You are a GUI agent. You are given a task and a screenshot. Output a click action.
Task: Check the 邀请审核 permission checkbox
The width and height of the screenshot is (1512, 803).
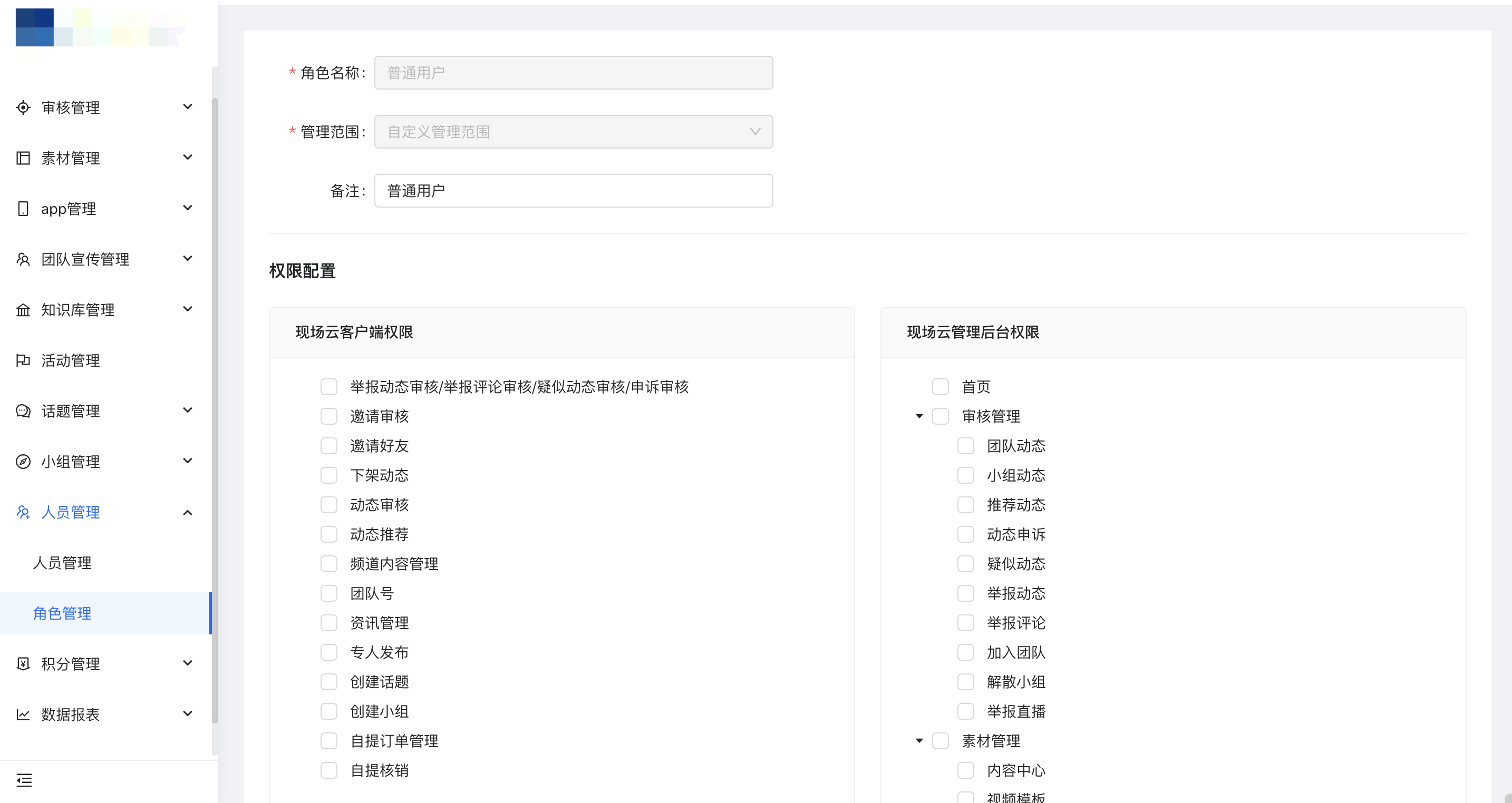328,416
